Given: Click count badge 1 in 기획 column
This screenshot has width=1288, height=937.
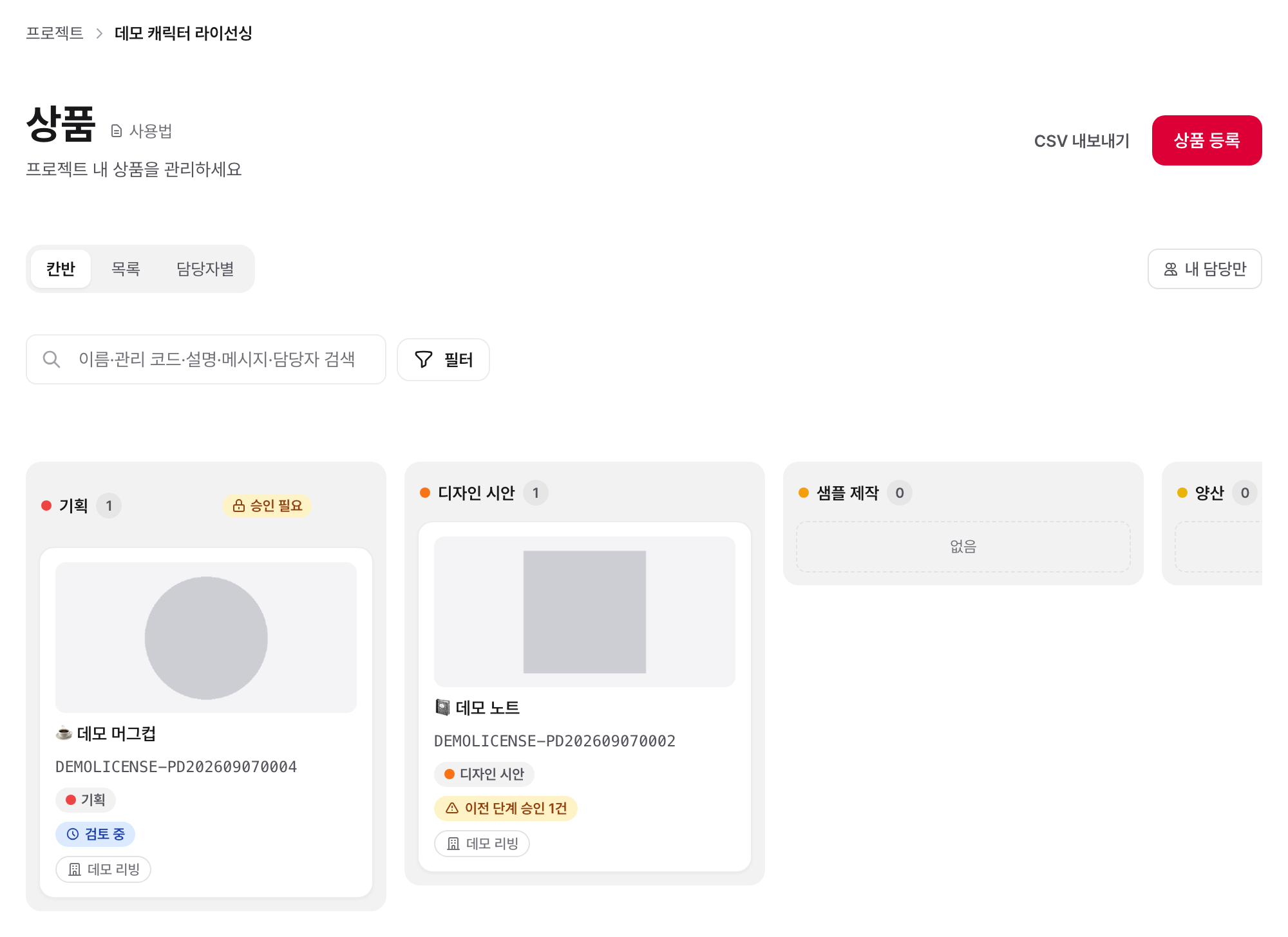Looking at the screenshot, I should pos(109,506).
